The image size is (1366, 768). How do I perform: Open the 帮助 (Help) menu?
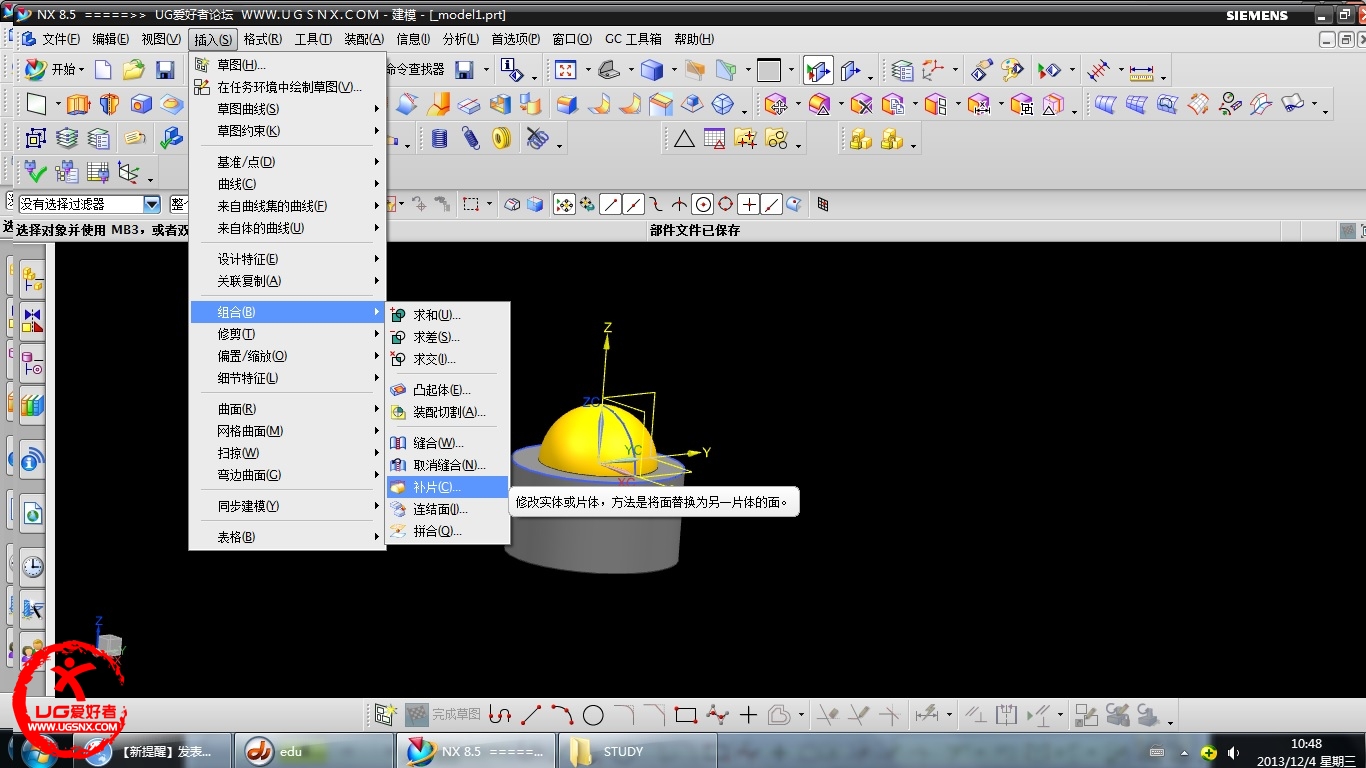point(694,39)
